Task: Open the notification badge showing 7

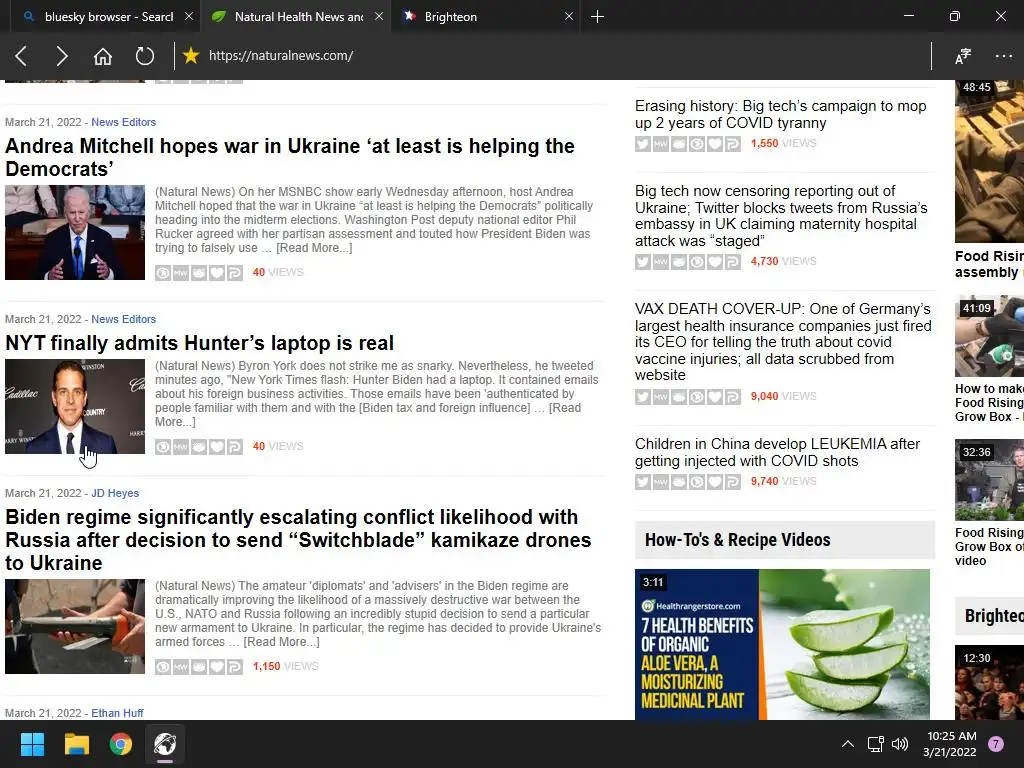Action: [996, 744]
